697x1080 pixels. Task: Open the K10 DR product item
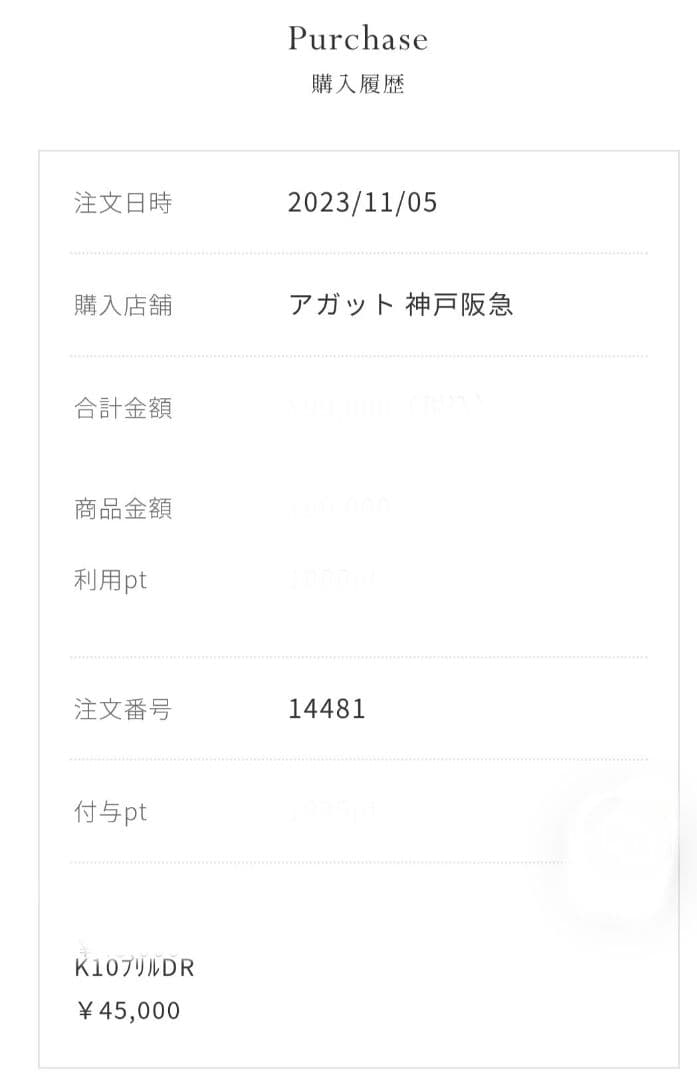(x=134, y=968)
